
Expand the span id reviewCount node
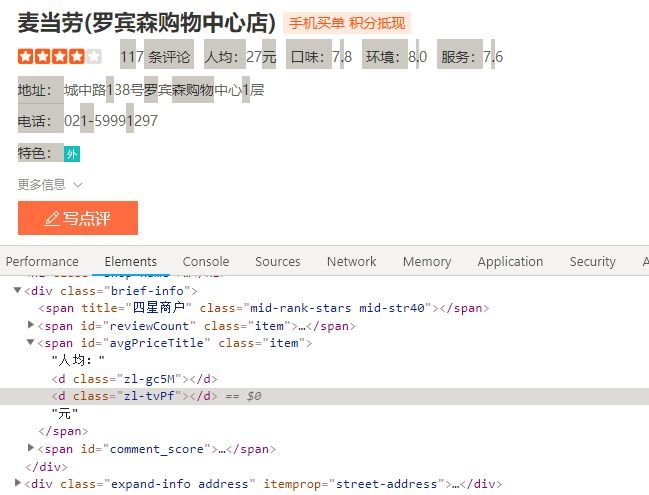click(30, 325)
